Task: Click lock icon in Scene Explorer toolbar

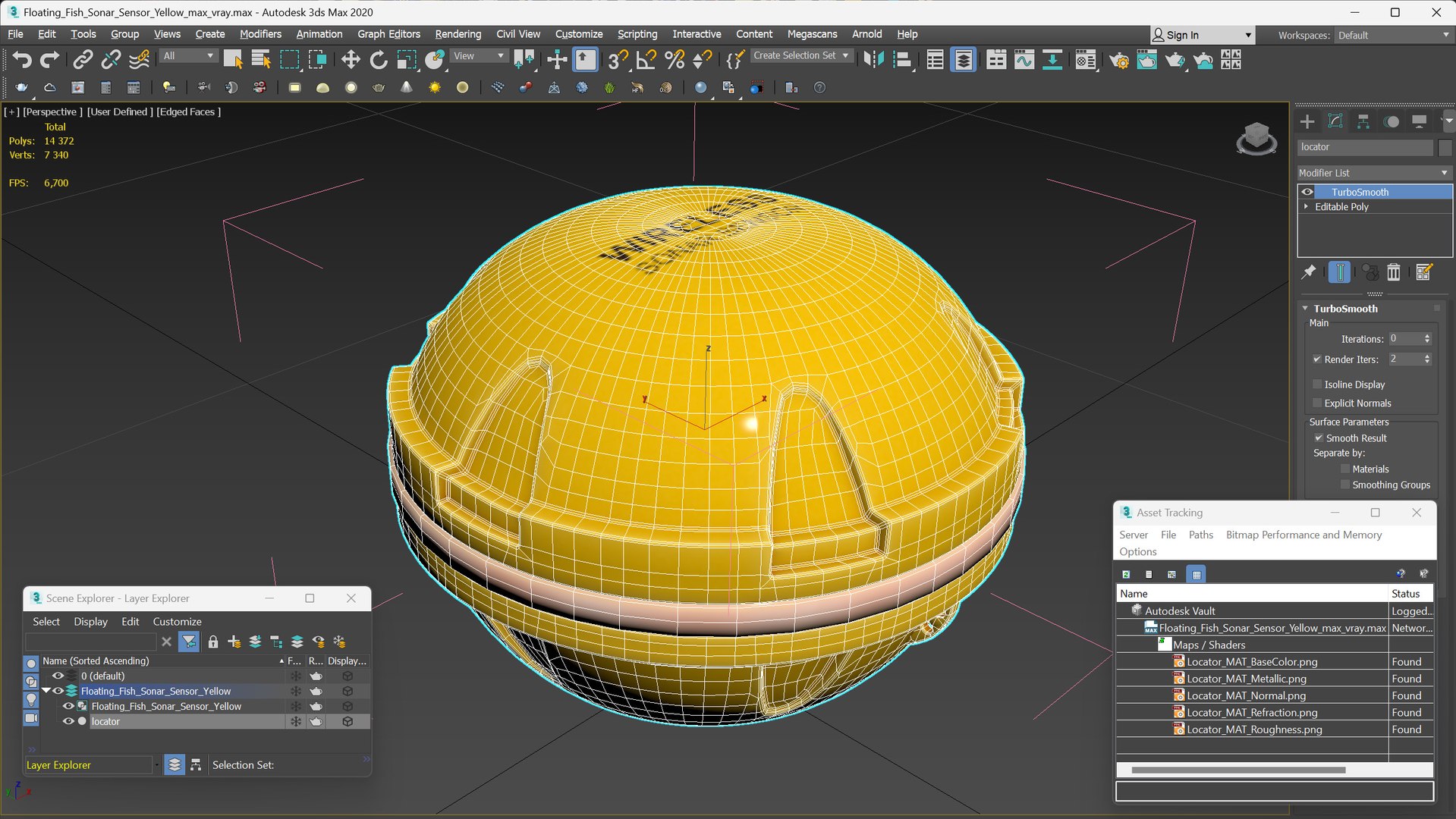Action: coord(213,642)
